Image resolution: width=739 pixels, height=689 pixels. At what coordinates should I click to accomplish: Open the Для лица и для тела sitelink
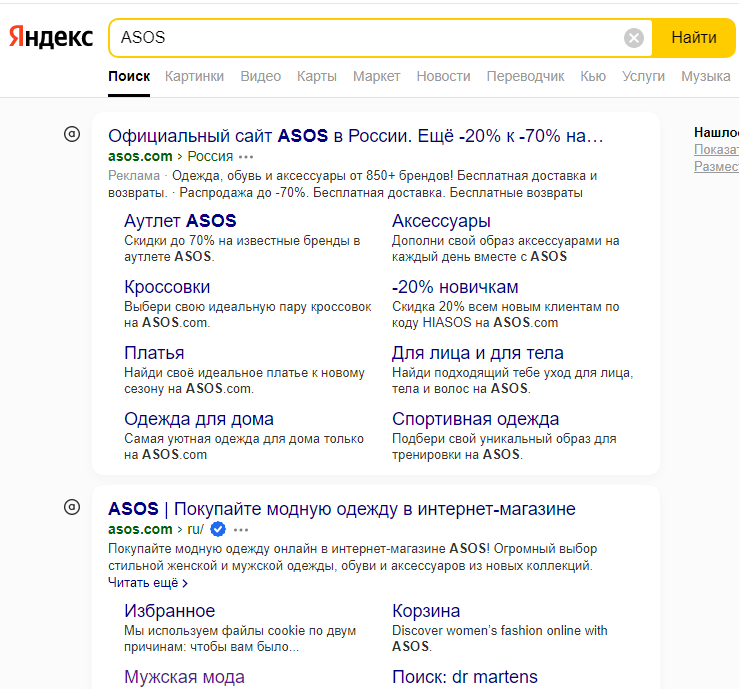point(478,353)
